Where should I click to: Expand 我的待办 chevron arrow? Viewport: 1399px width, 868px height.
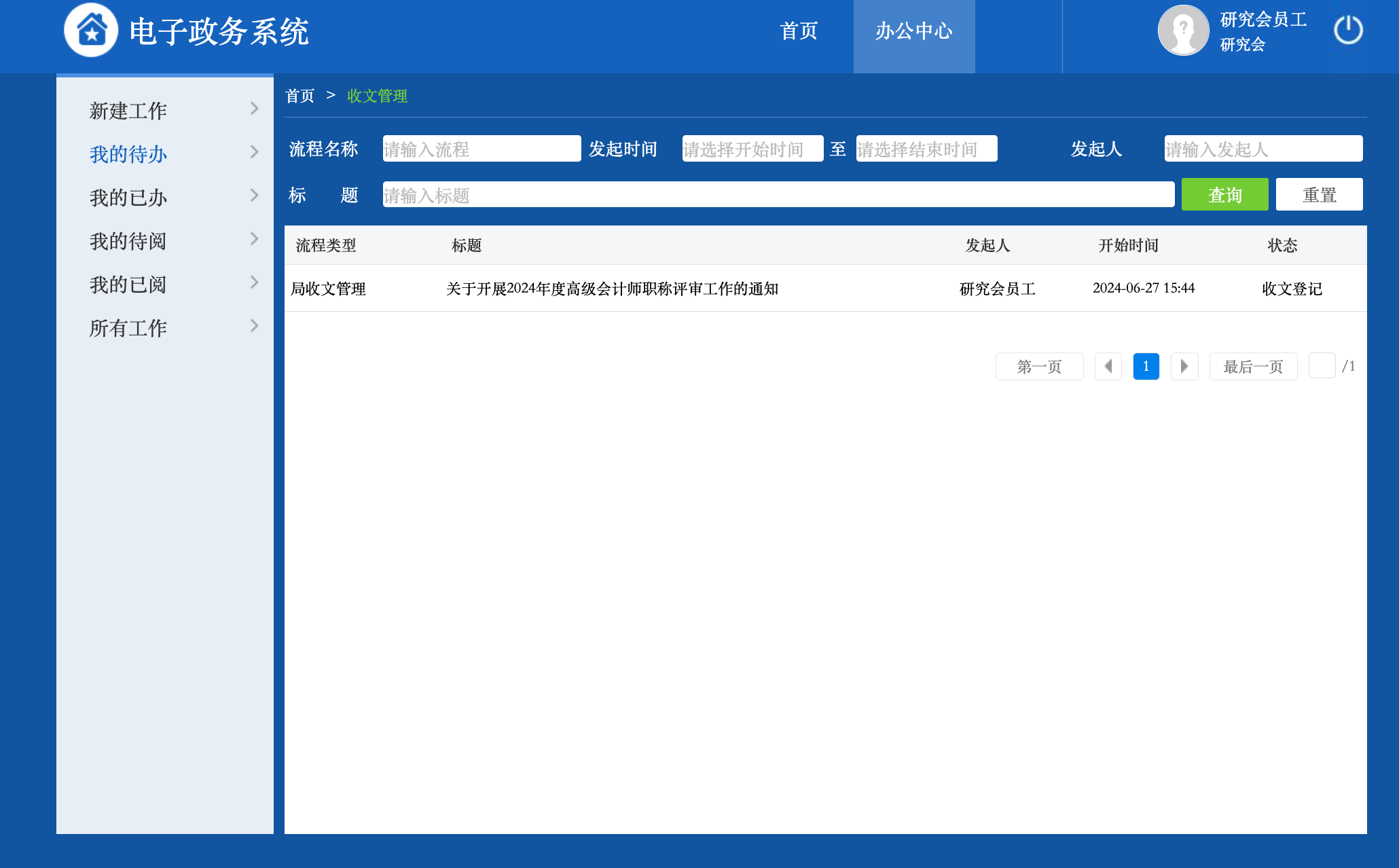(254, 152)
